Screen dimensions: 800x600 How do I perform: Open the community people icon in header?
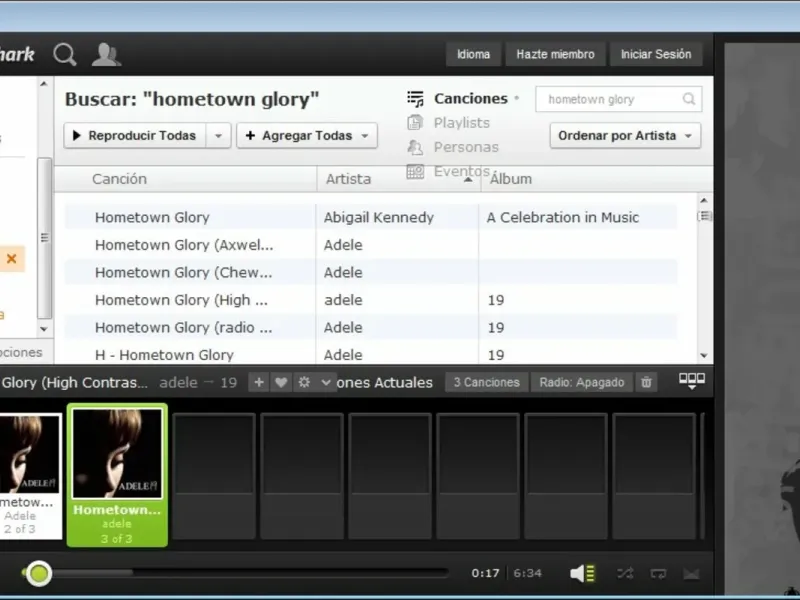point(106,55)
